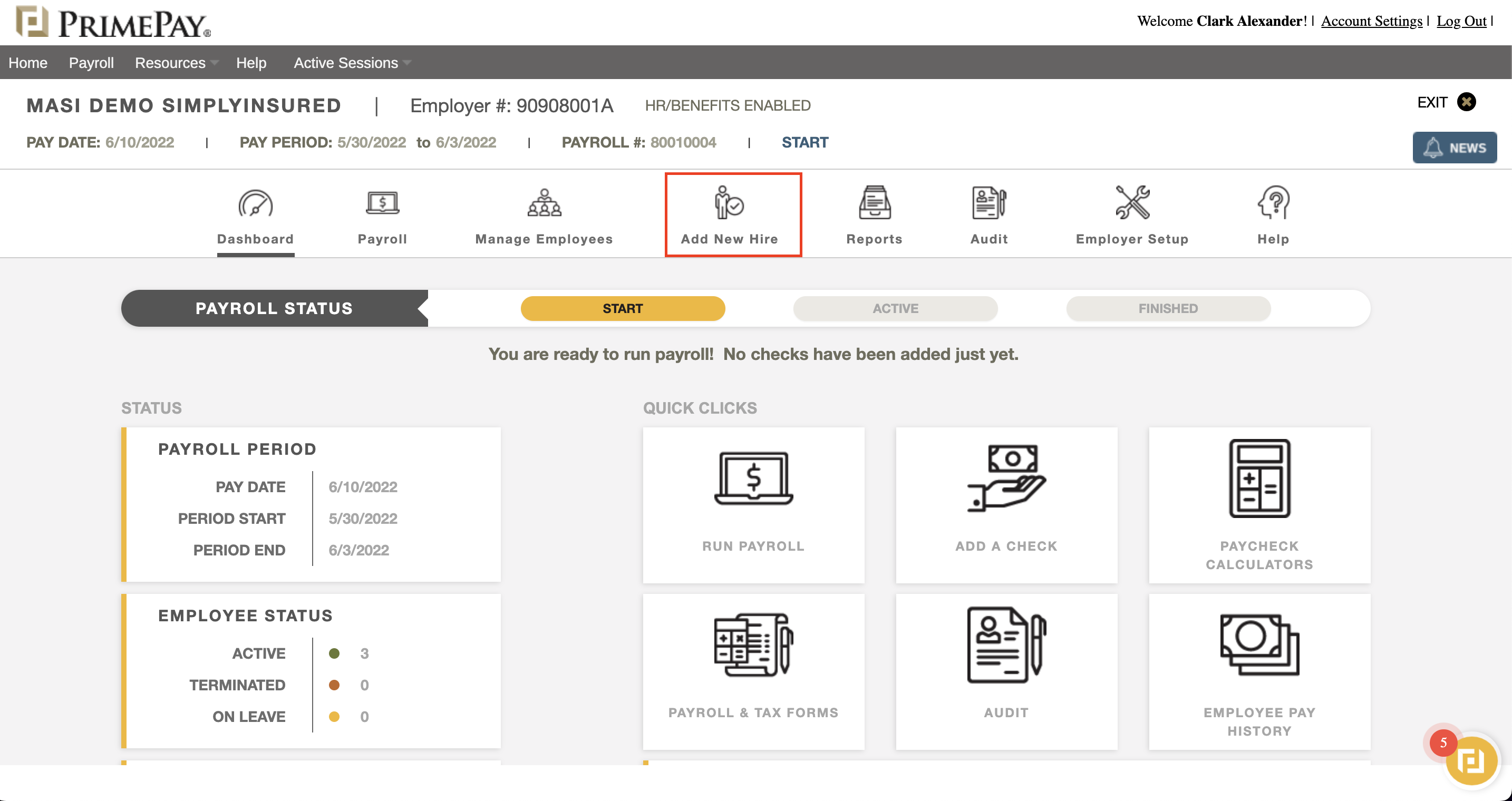1512x801 pixels.
Task: Go to Home in the top menu
Action: pos(27,63)
